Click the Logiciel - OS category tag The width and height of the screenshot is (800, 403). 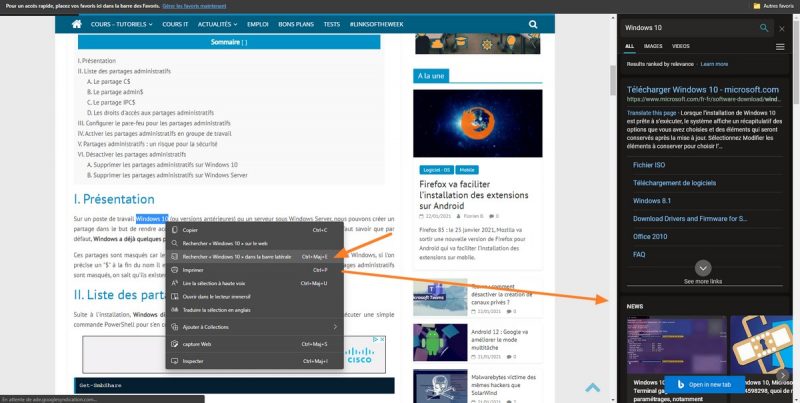click(436, 170)
